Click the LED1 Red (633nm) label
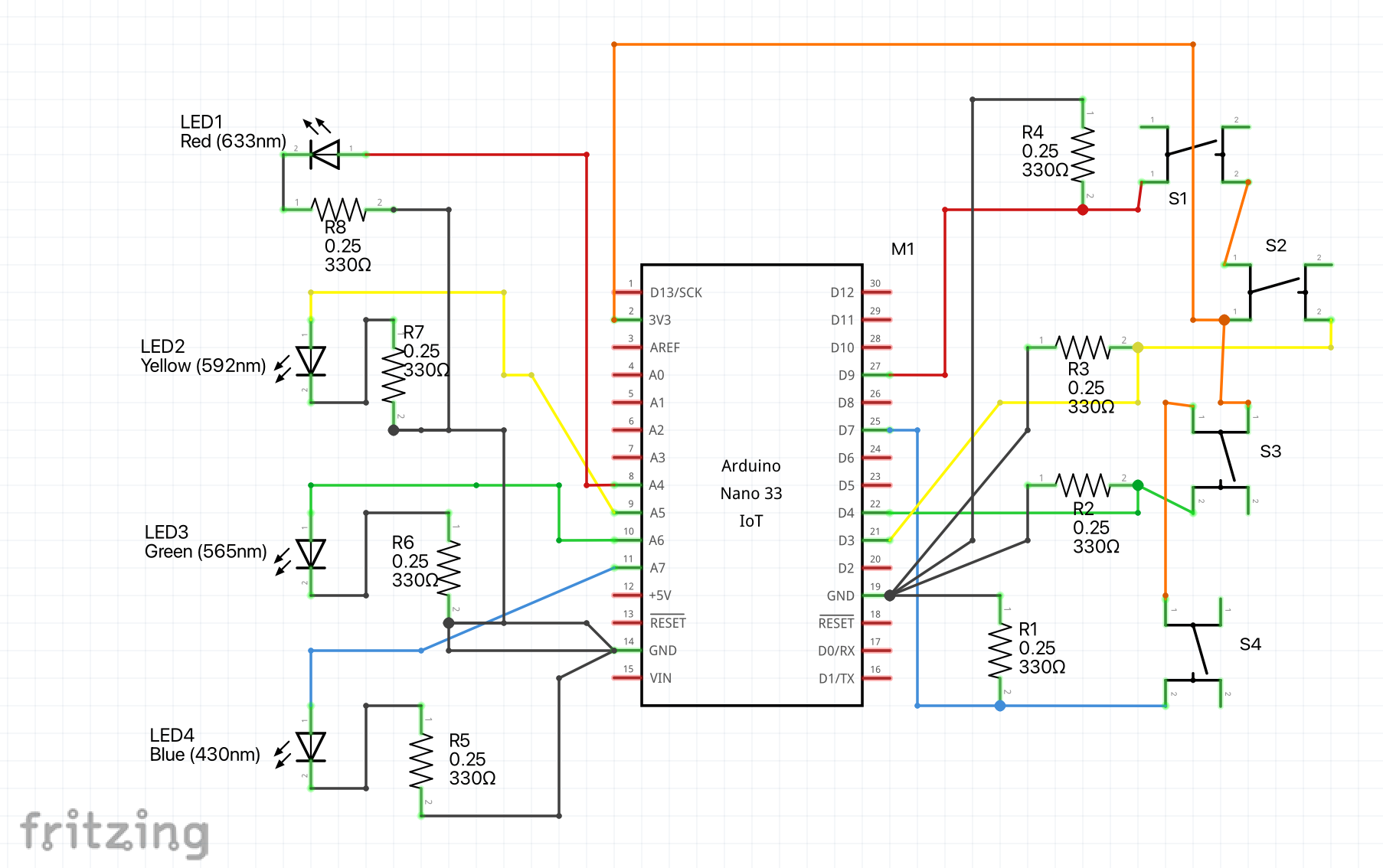 (233, 132)
